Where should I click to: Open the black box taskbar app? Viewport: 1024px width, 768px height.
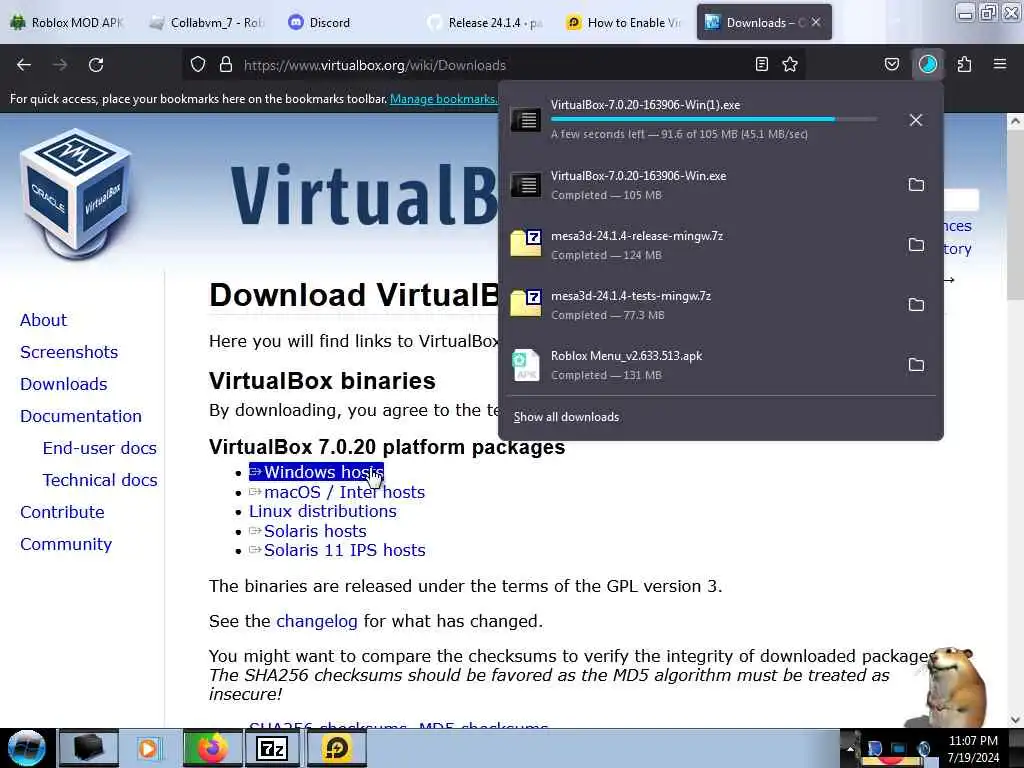89,748
